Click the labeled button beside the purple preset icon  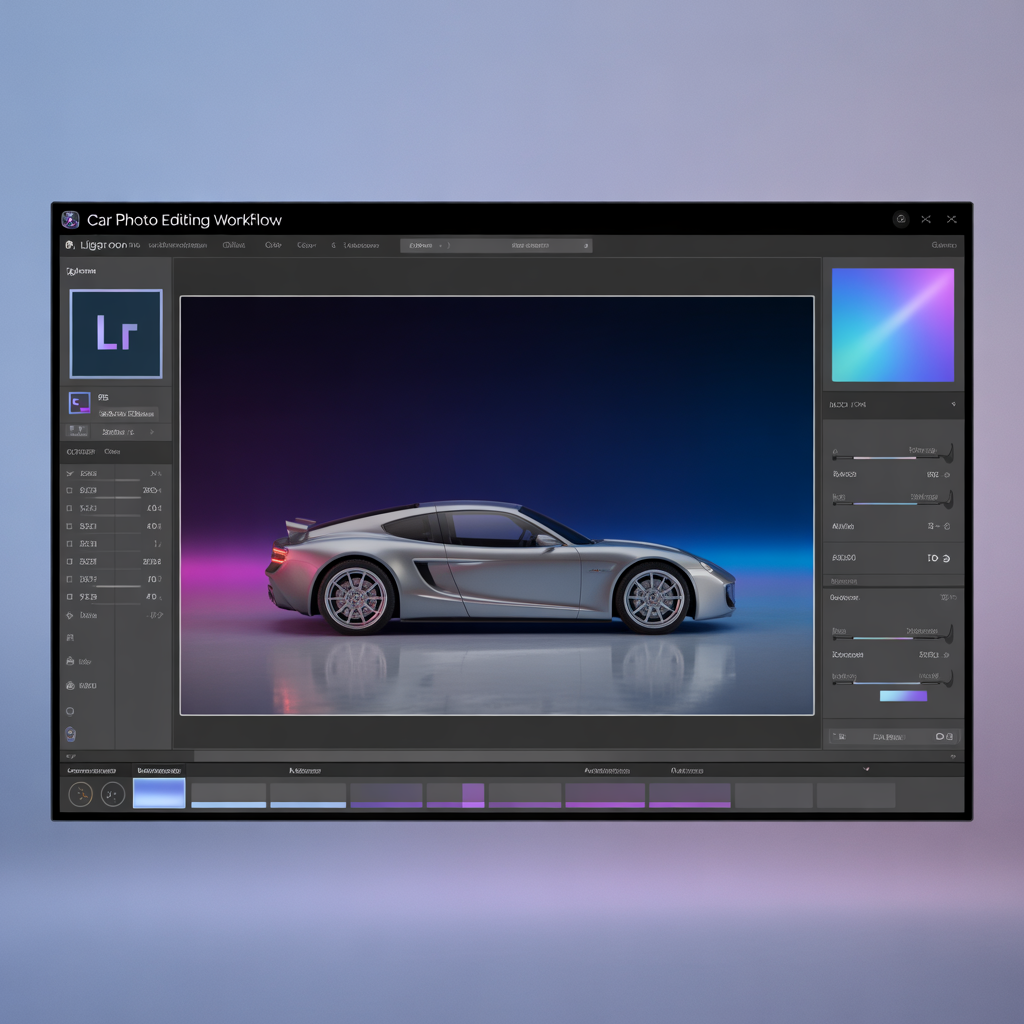[128, 413]
